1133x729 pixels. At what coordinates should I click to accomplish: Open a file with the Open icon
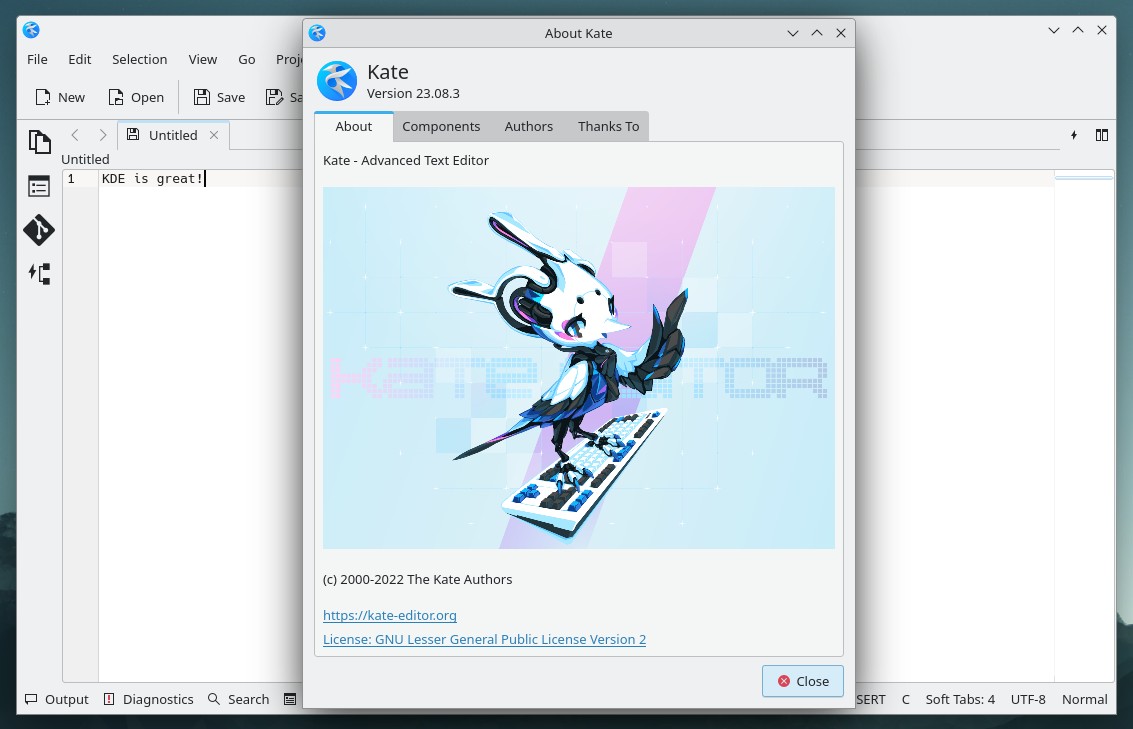click(116, 97)
